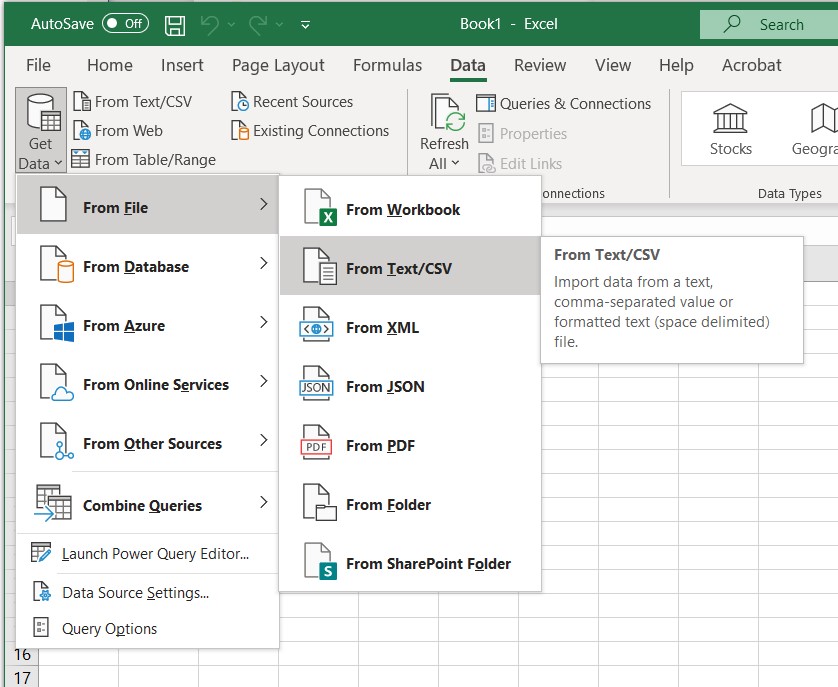838x687 pixels.
Task: Choose From Other Sources menu item
Action: click(x=148, y=441)
